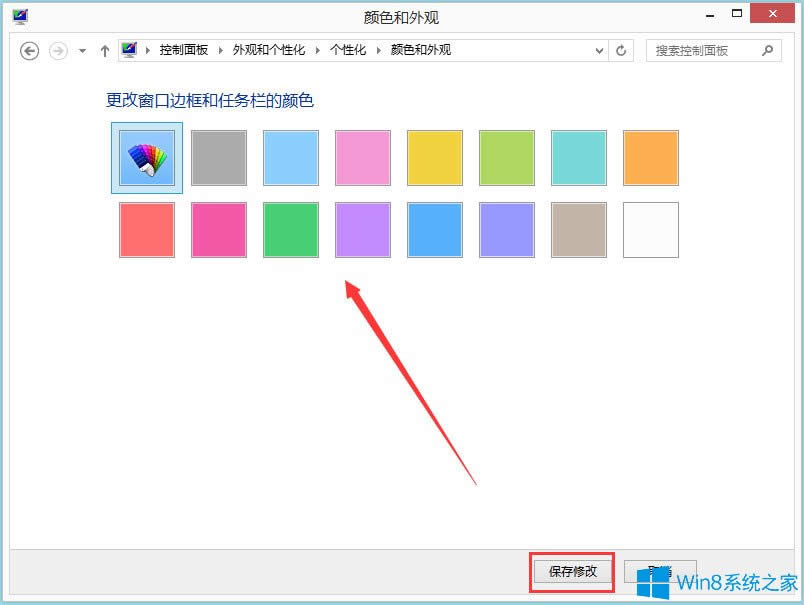This screenshot has width=804, height=605.
Task: Navigate to 个性化 in the breadcrumb
Action: click(345, 49)
